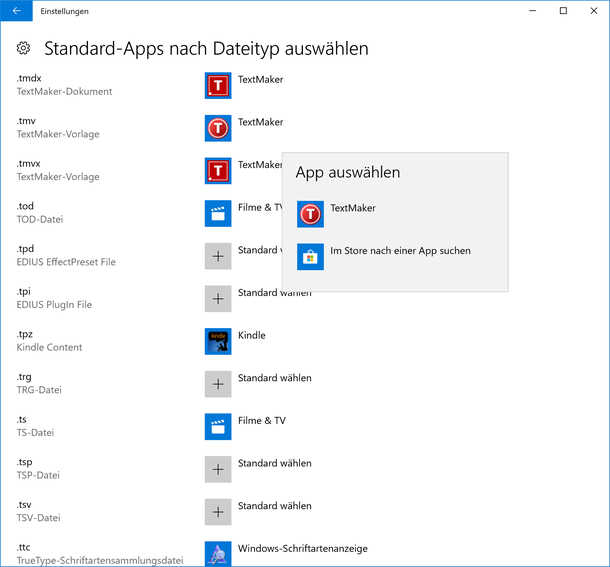This screenshot has width=610, height=567.
Task: Maximize the Einstellungen window
Action: click(x=563, y=11)
